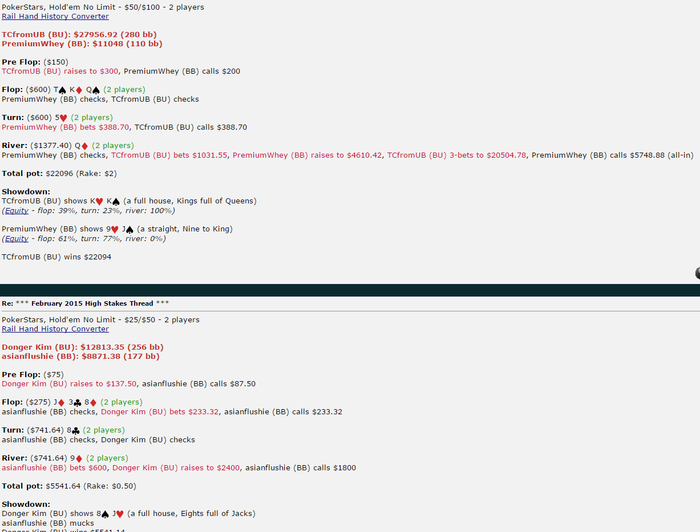
Task: Click TCfromUB (BU) stack size heading
Action: pos(79,35)
